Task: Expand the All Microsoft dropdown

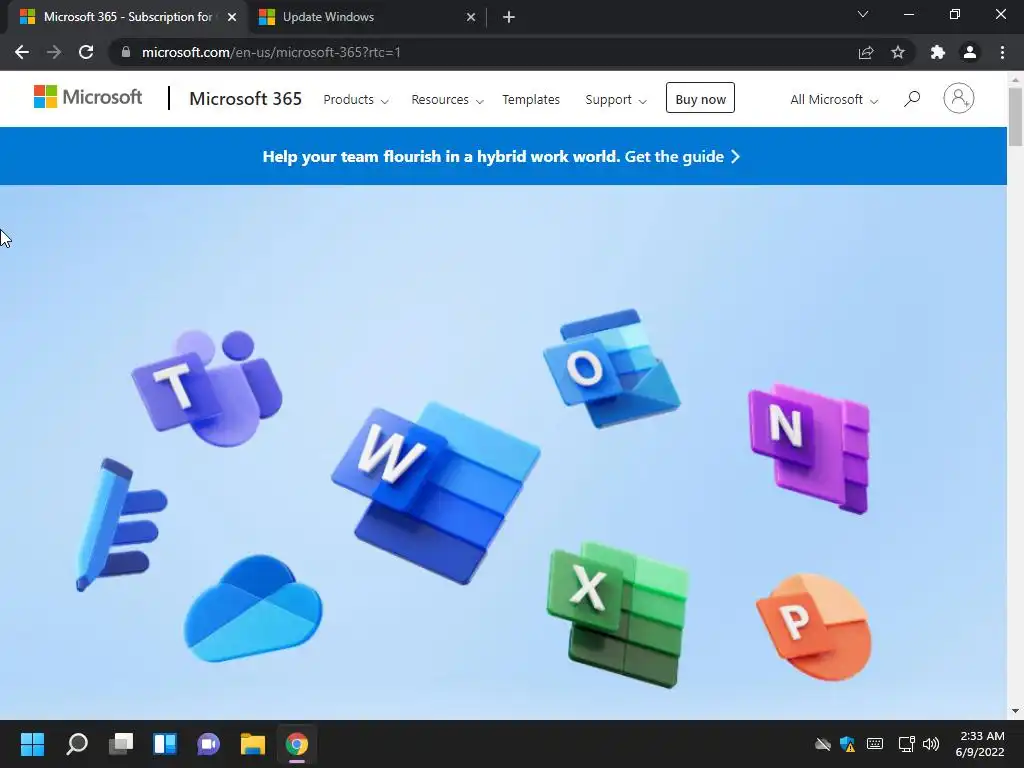Action: click(834, 100)
